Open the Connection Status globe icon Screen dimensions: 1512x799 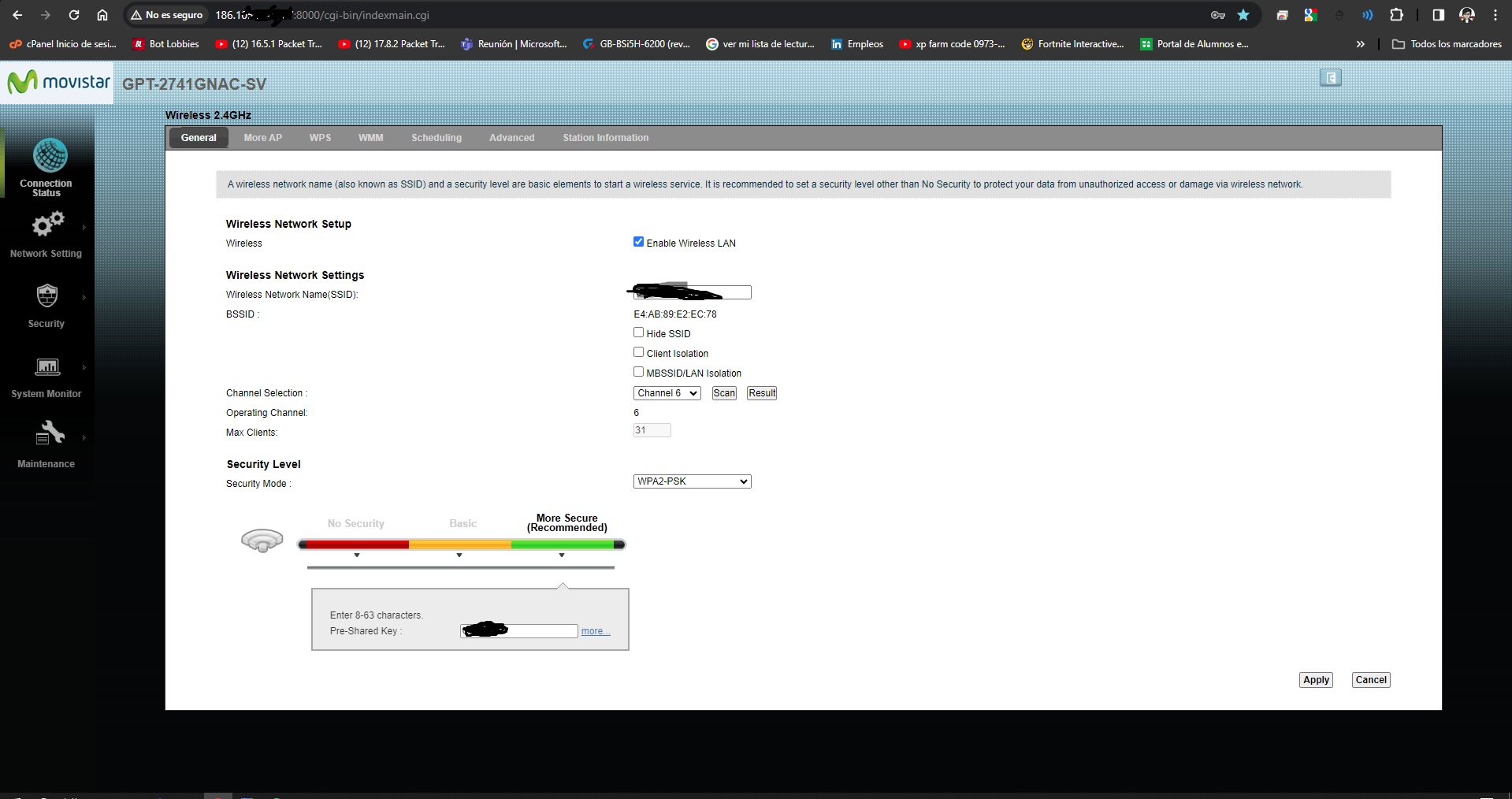pos(50,156)
